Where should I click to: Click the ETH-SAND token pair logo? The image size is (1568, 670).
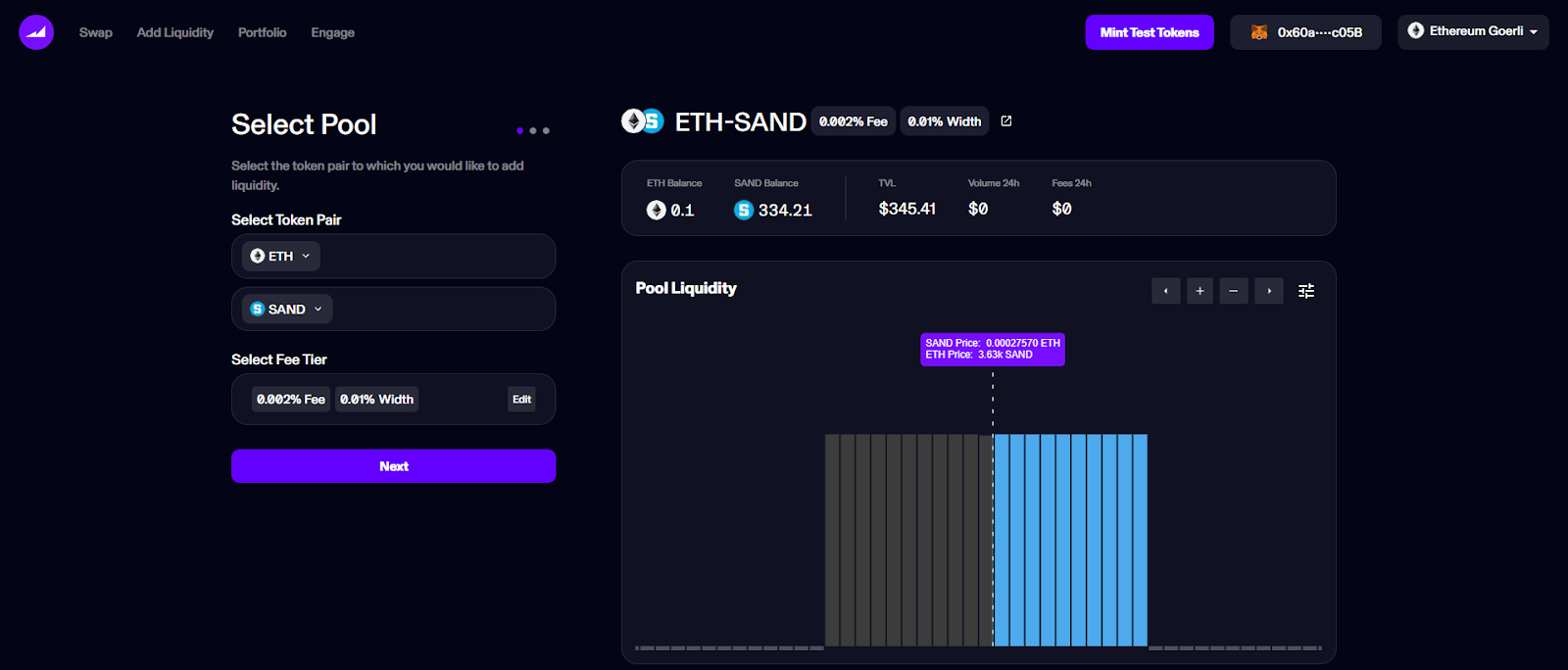click(x=643, y=121)
